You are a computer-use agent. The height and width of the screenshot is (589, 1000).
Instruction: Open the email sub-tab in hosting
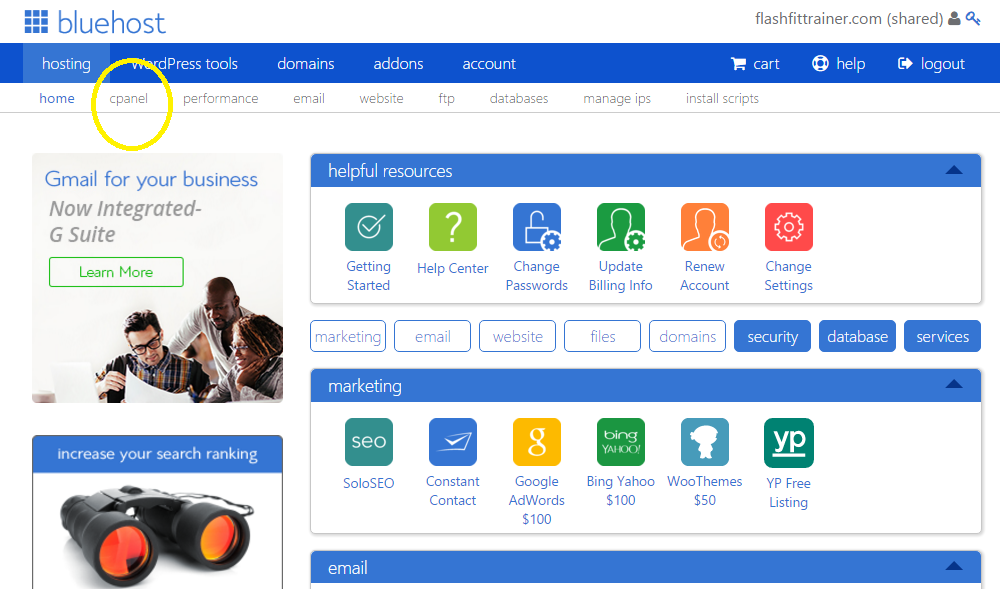tap(309, 98)
